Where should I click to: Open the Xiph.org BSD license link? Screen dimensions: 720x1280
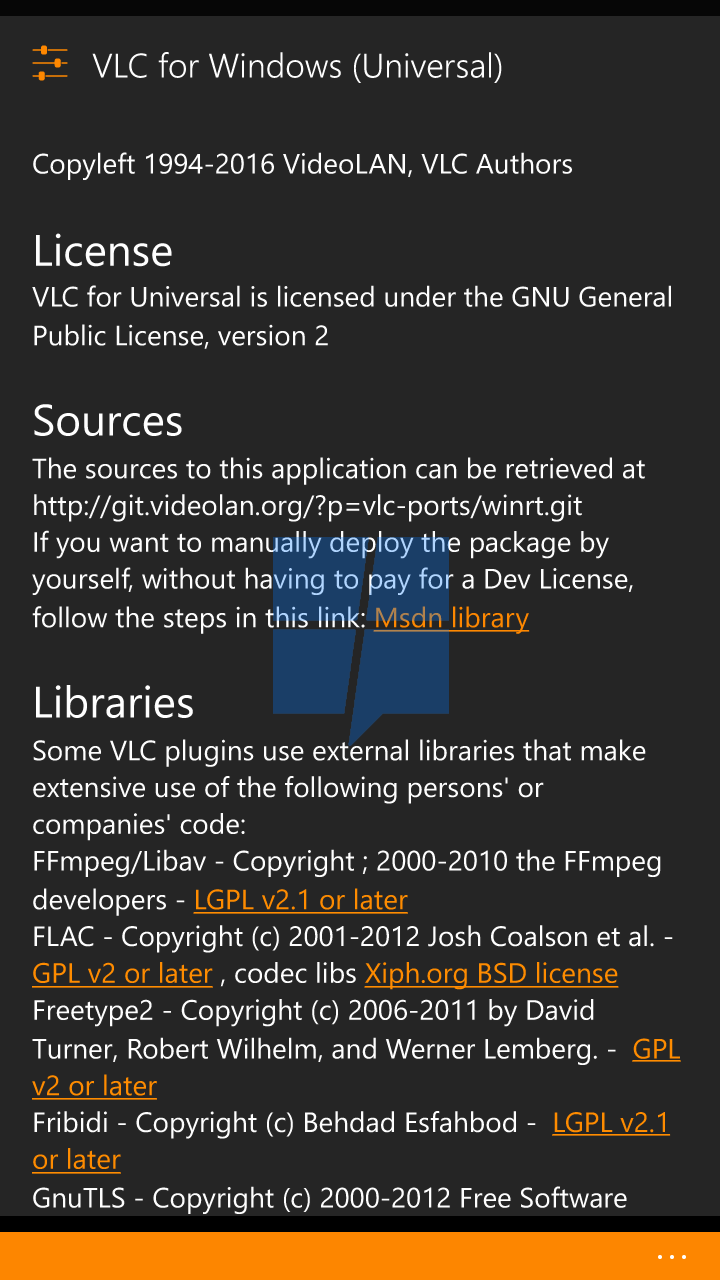(x=491, y=974)
